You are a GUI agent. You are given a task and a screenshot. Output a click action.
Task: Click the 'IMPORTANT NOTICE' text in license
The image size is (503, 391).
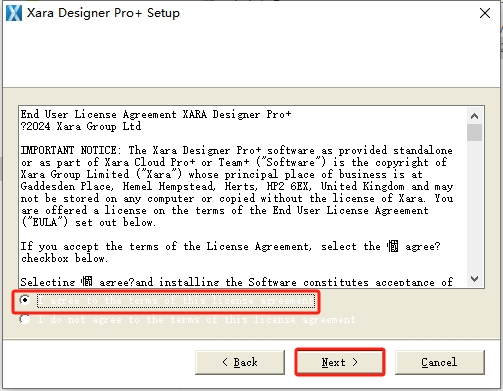(68, 150)
